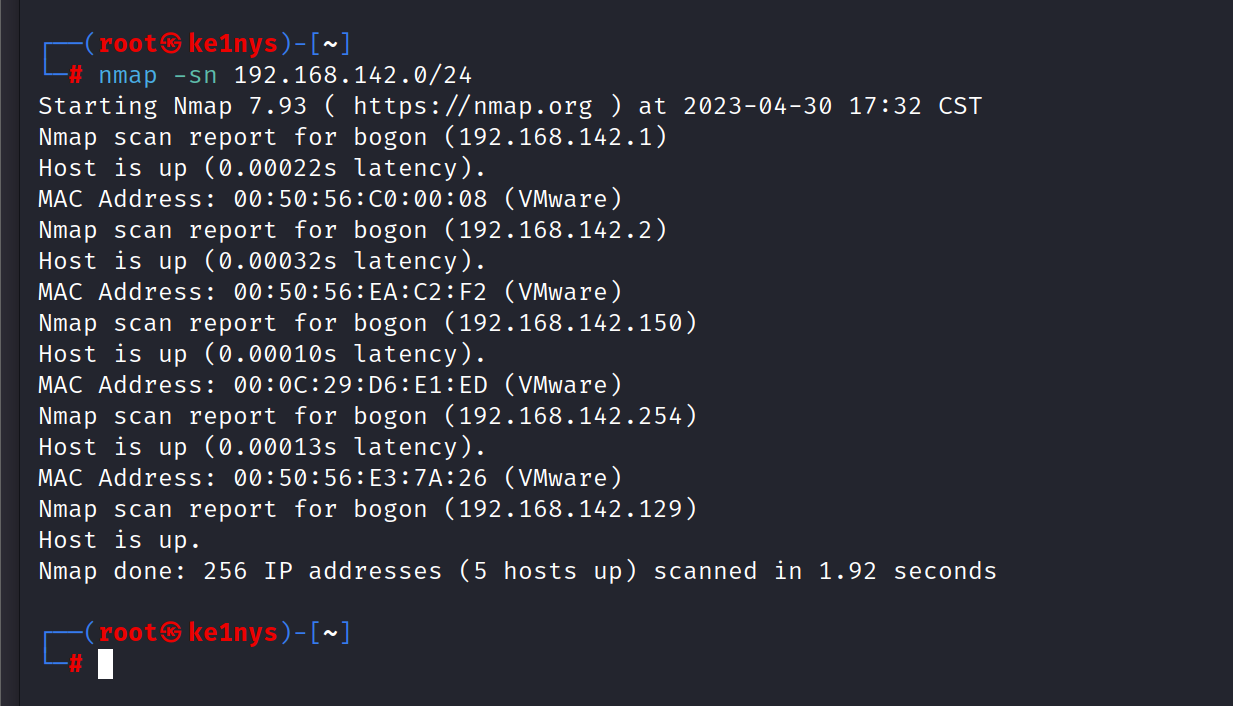Click the IP address 192.168.142.1
Image resolution: width=1233 pixels, height=706 pixels.
click(x=555, y=137)
